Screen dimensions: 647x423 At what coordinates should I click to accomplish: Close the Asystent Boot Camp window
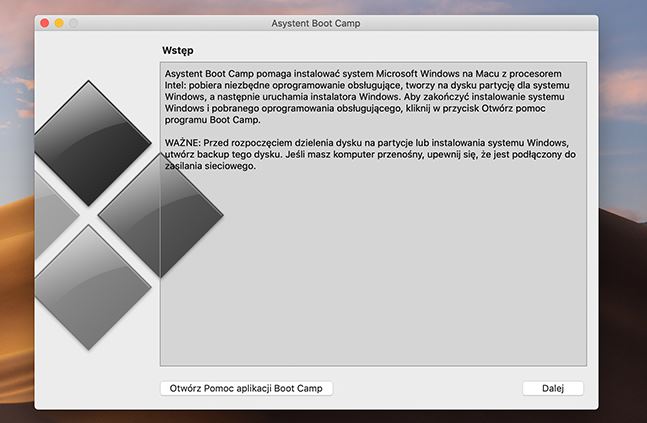[x=45, y=23]
